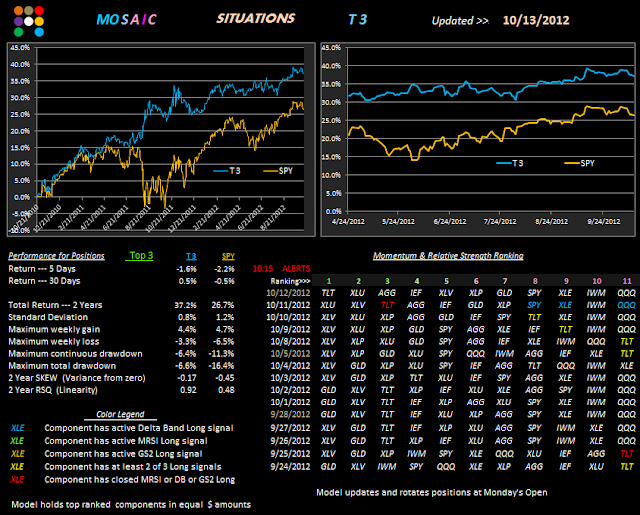Click the updated date 10/13/2012

536,20
